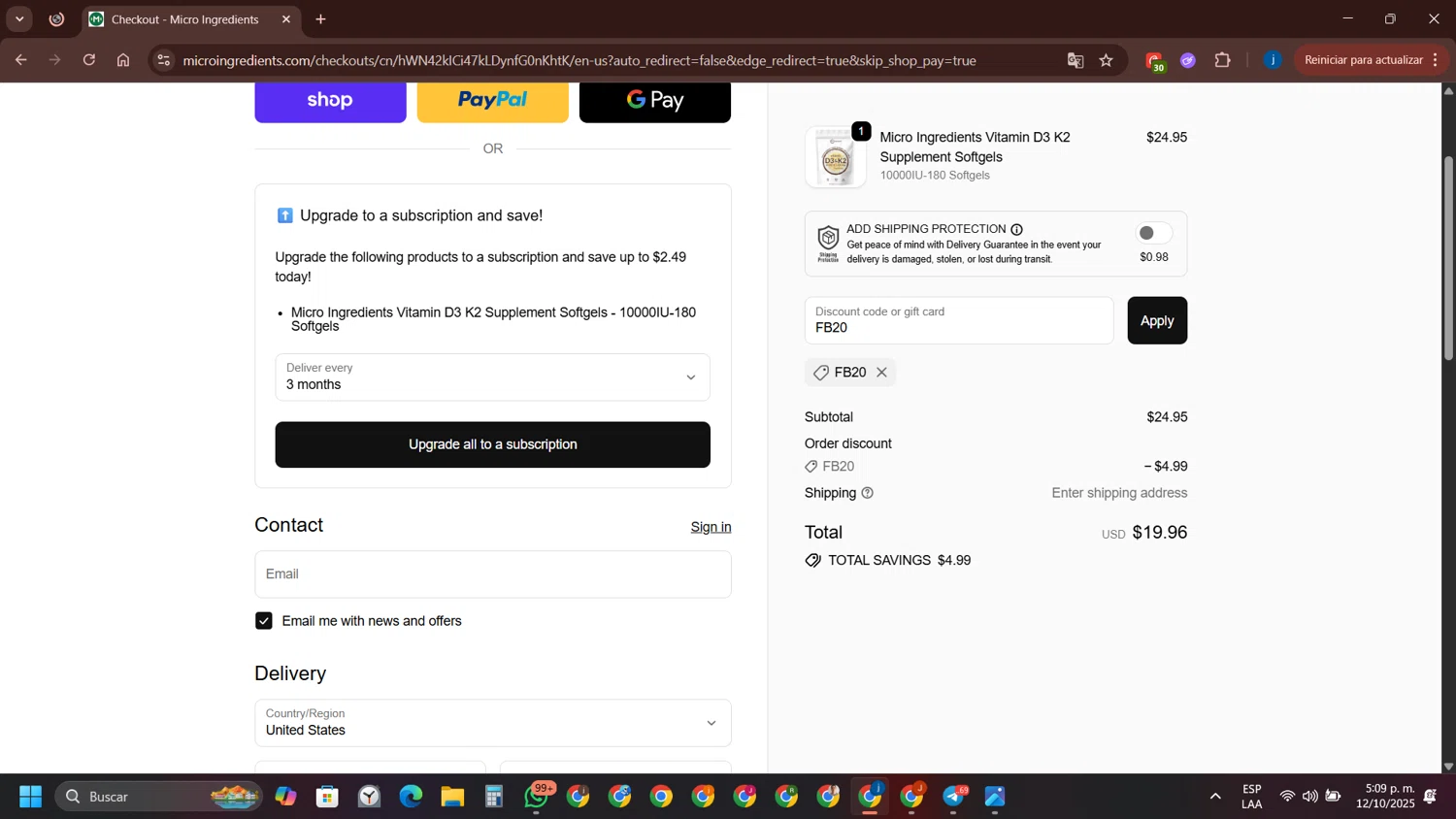Open the tab search dropdown arrow
Image resolution: width=1456 pixels, height=819 pixels.
tap(19, 19)
